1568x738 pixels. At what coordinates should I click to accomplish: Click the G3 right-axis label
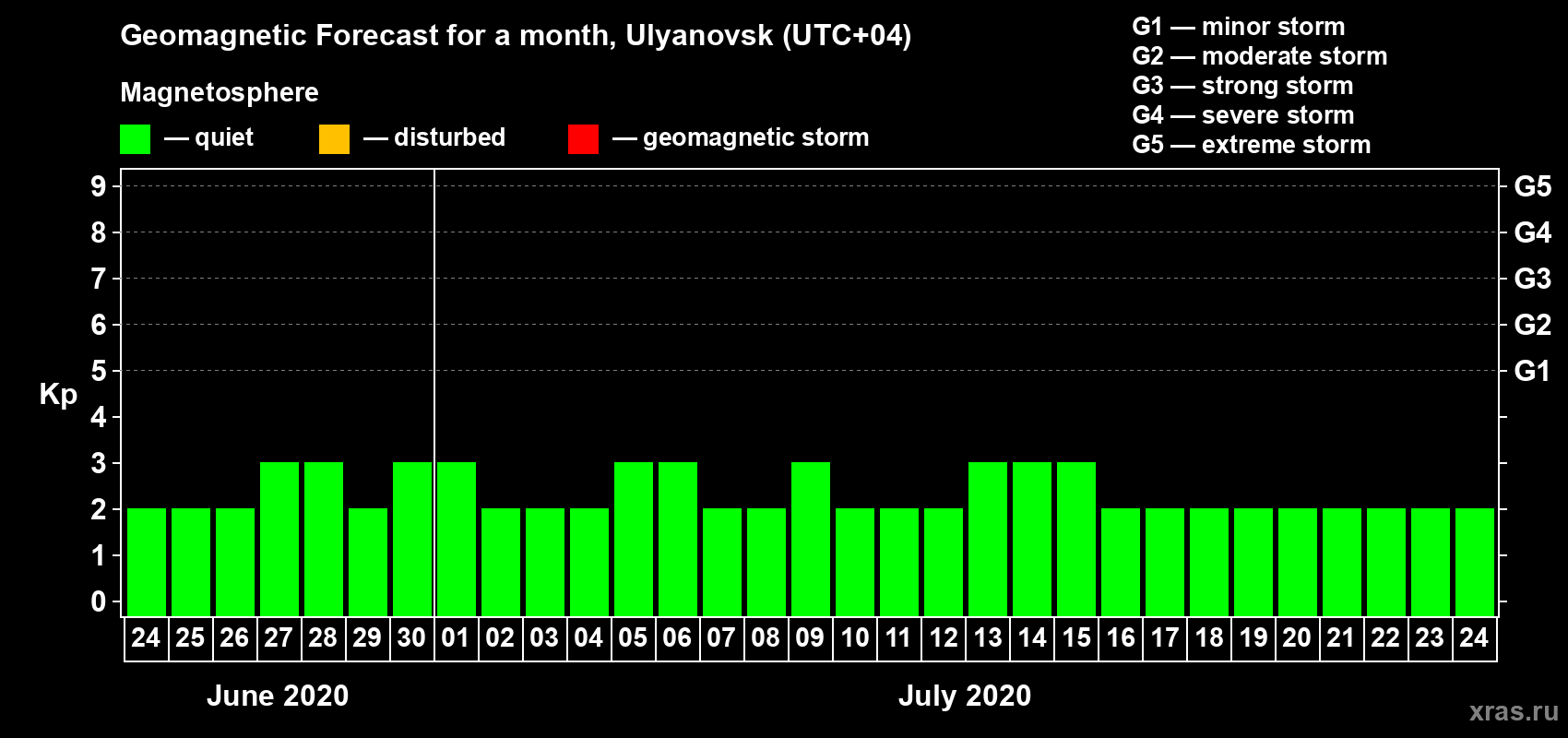1533,279
